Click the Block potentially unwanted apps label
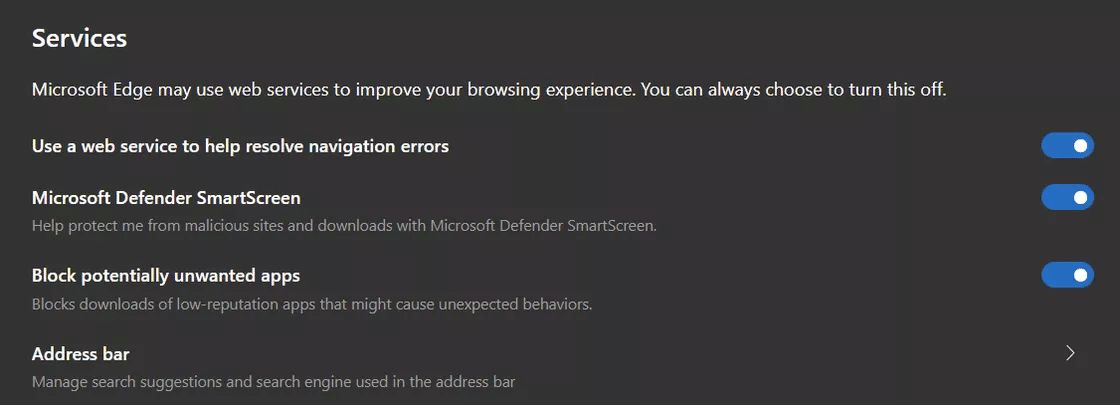Viewport: 1120px width, 405px height. (x=166, y=276)
